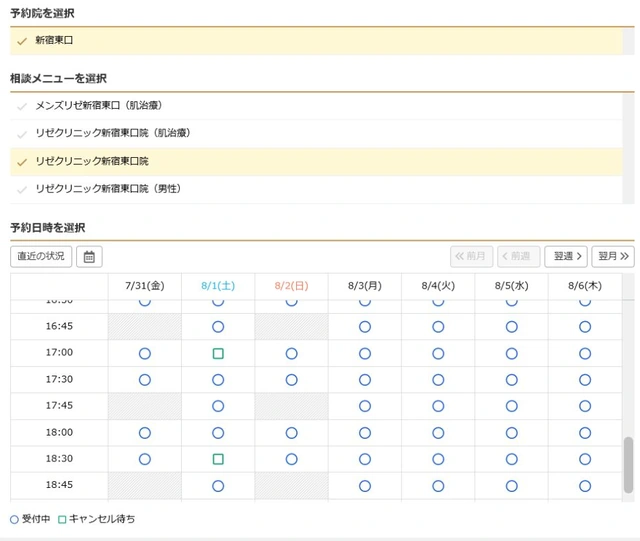The image size is (640, 541).
Task: Book the 17:00 slot on 8/5(水)
Action: tap(511, 354)
